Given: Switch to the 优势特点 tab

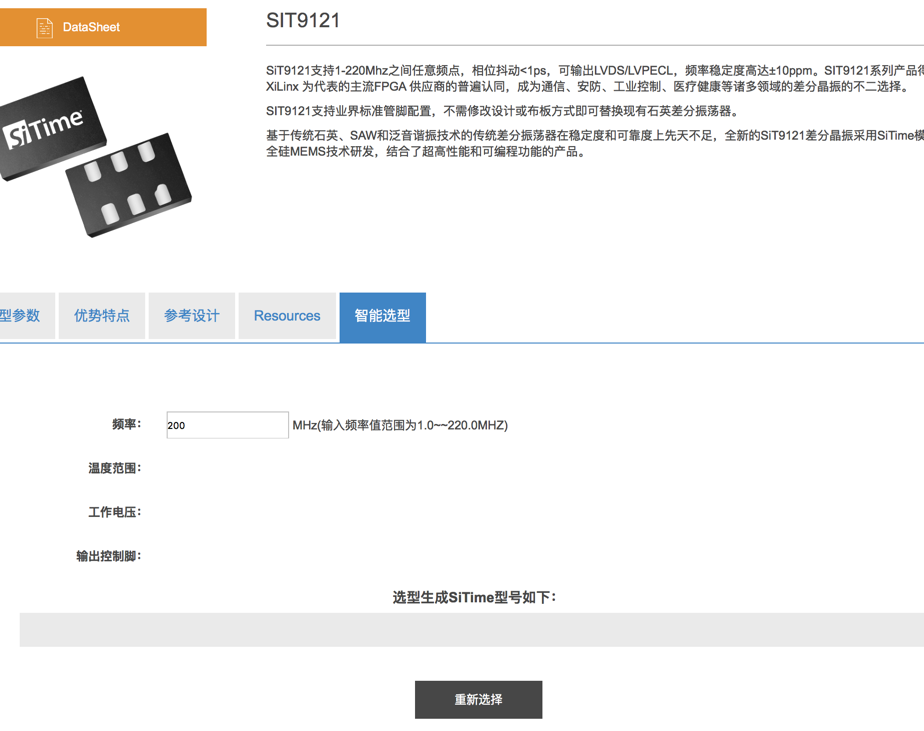Looking at the screenshot, I should [102, 316].
